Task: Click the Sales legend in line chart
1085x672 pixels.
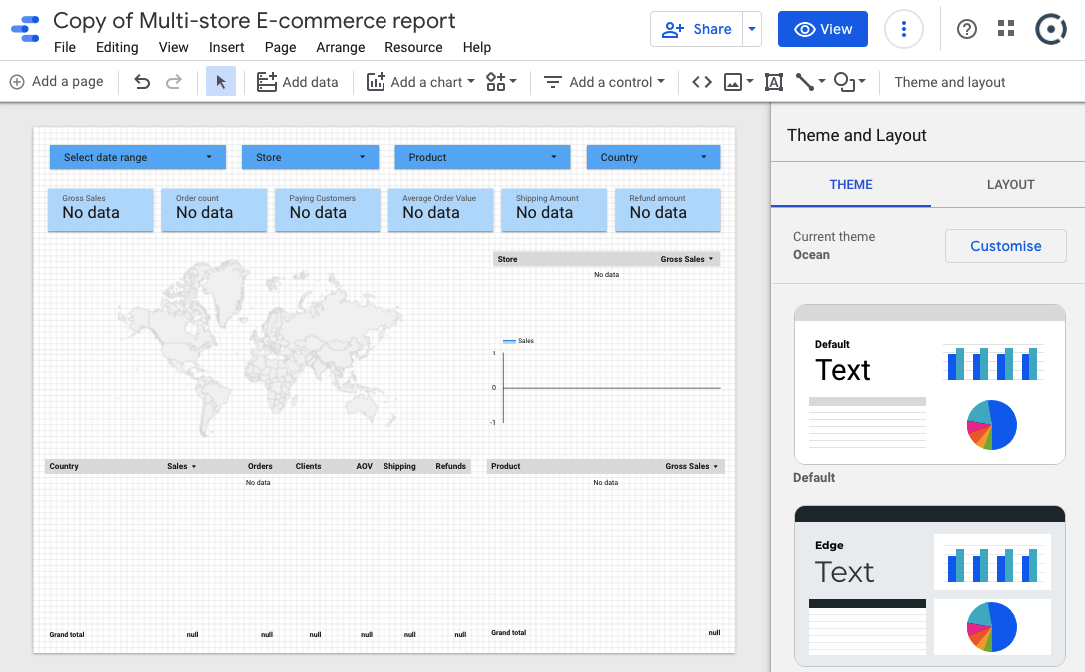Action: click(518, 340)
